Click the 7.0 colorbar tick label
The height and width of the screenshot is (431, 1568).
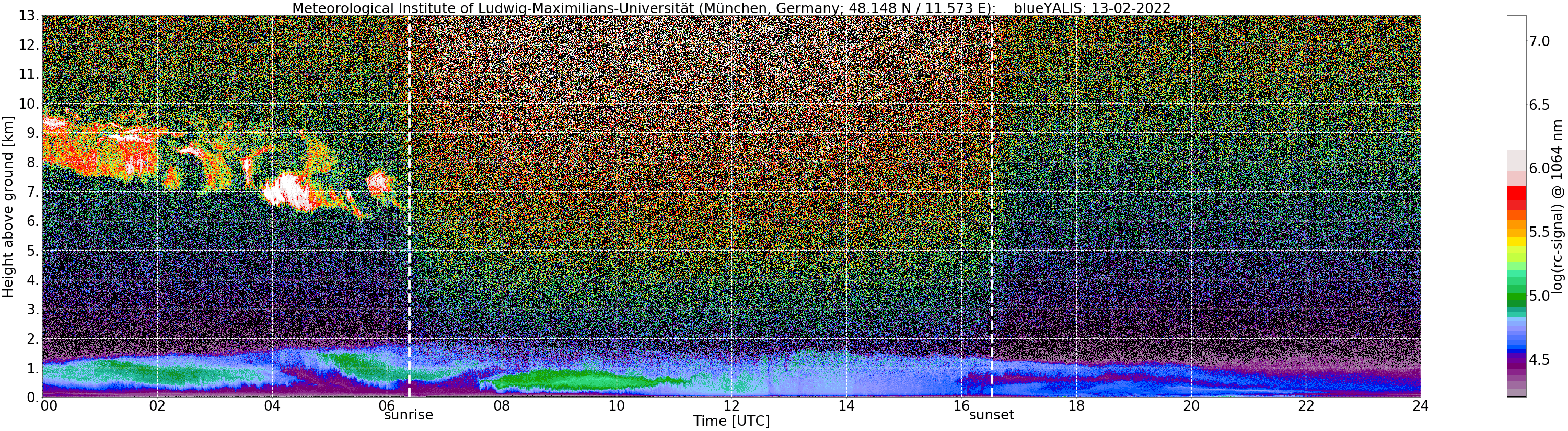coord(1539,41)
